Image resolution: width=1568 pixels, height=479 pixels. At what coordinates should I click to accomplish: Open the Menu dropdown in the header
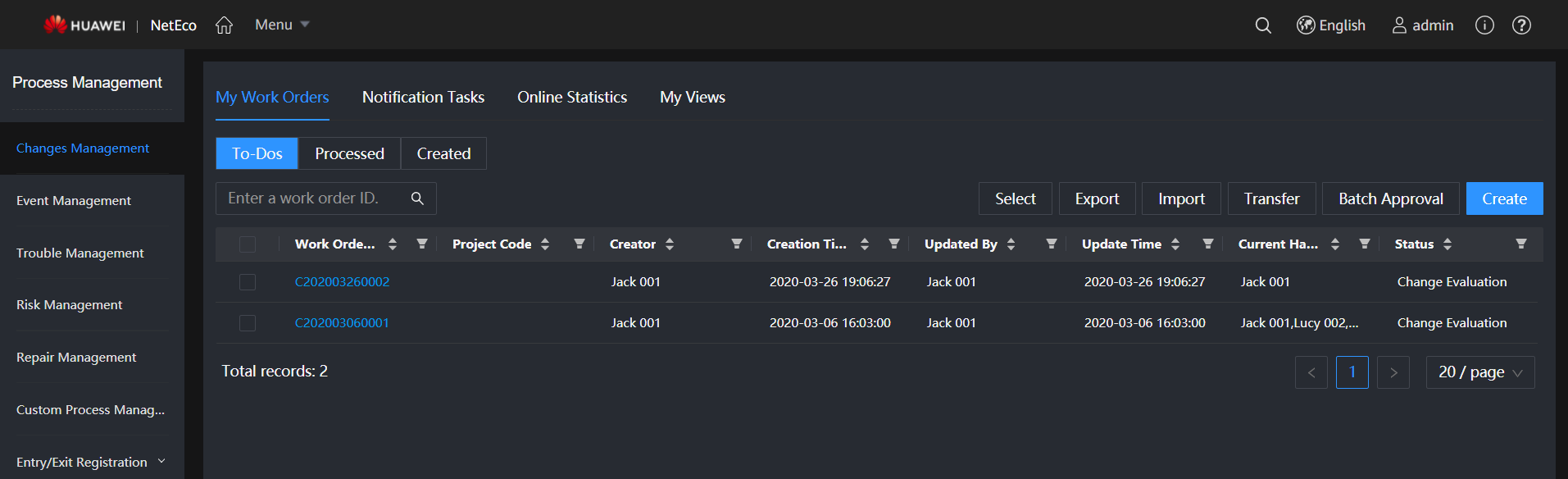tap(282, 25)
